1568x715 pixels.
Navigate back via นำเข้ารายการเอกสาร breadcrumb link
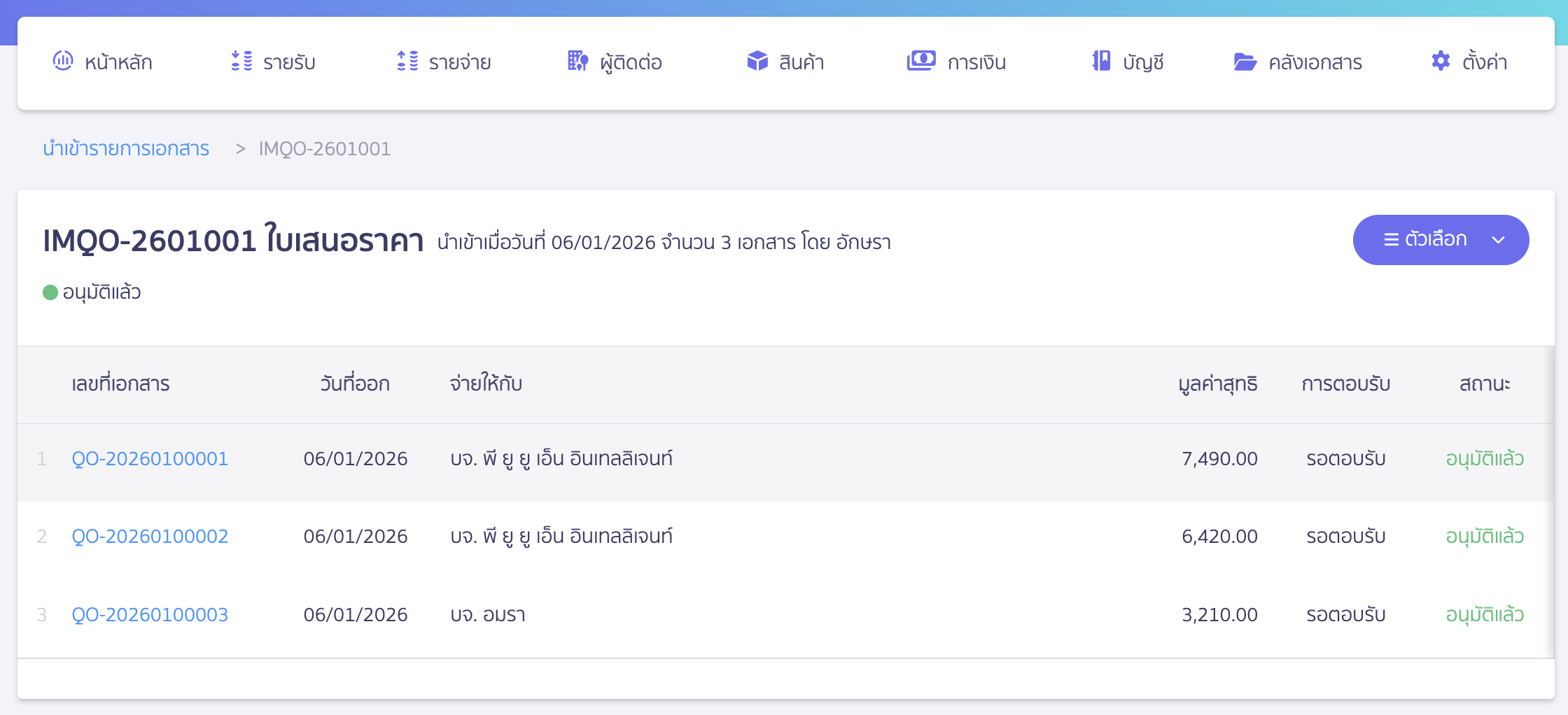(x=126, y=148)
